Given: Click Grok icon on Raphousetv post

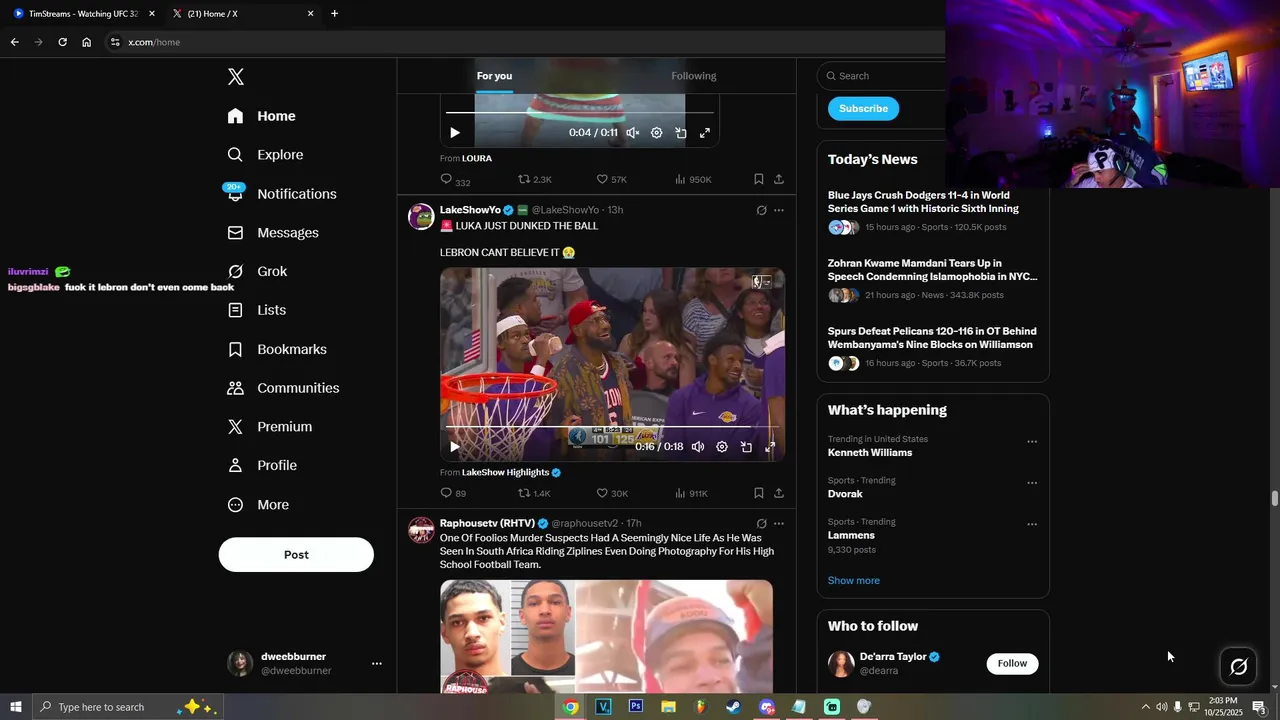Looking at the screenshot, I should [762, 524].
